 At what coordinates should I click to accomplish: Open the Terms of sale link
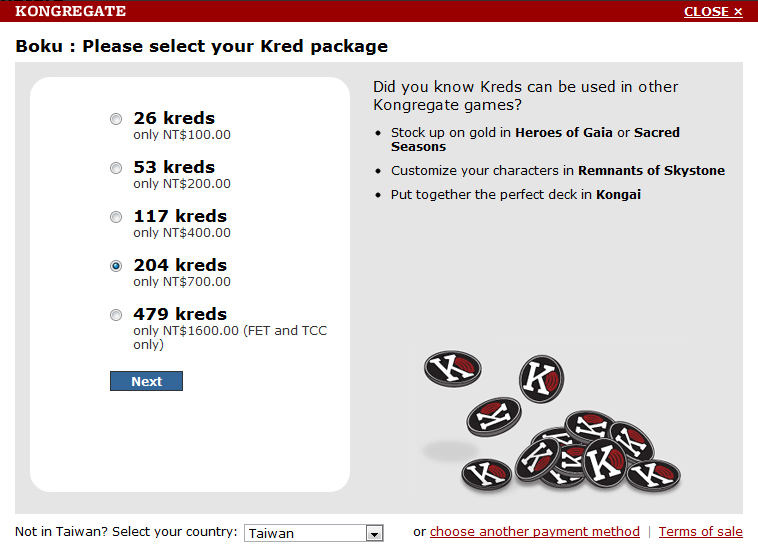(700, 532)
